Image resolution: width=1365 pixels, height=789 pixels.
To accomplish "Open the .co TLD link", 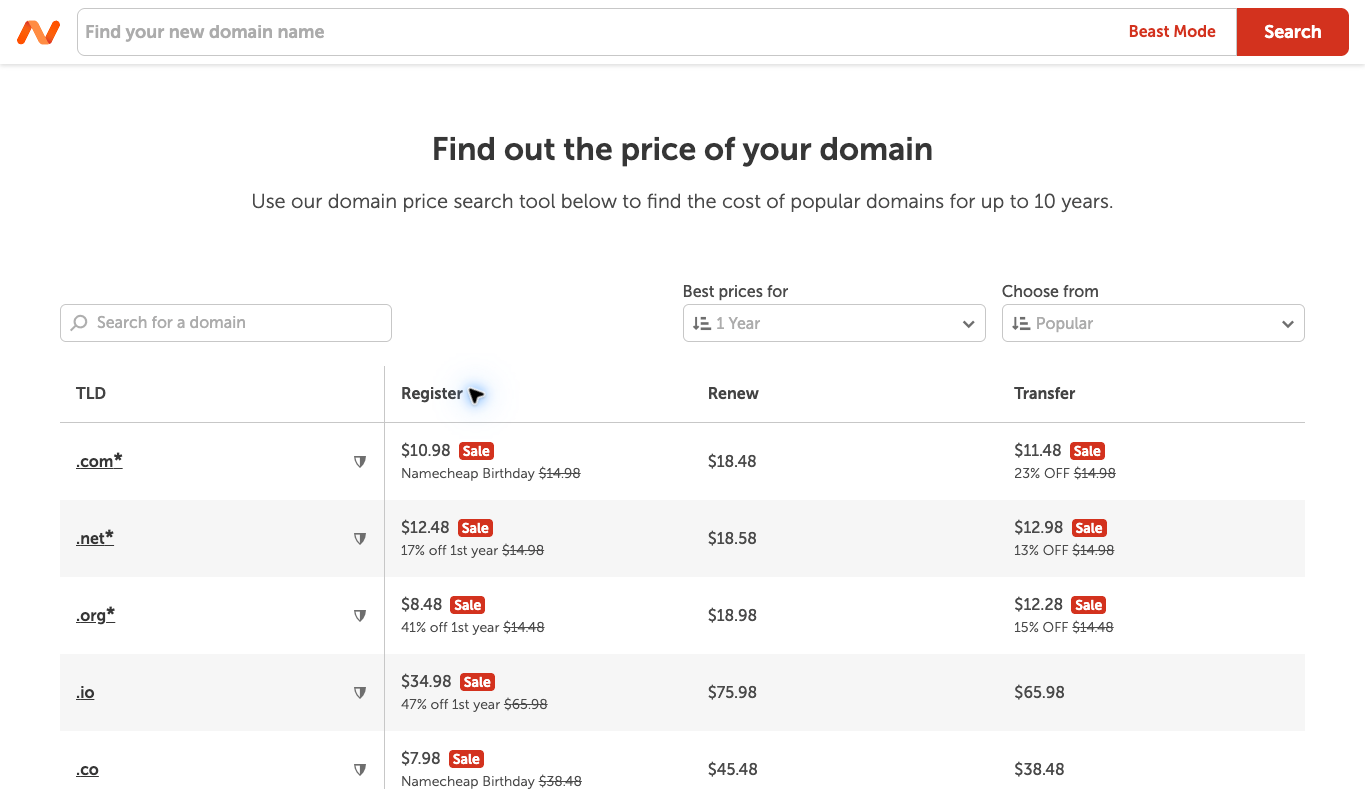I will [87, 769].
